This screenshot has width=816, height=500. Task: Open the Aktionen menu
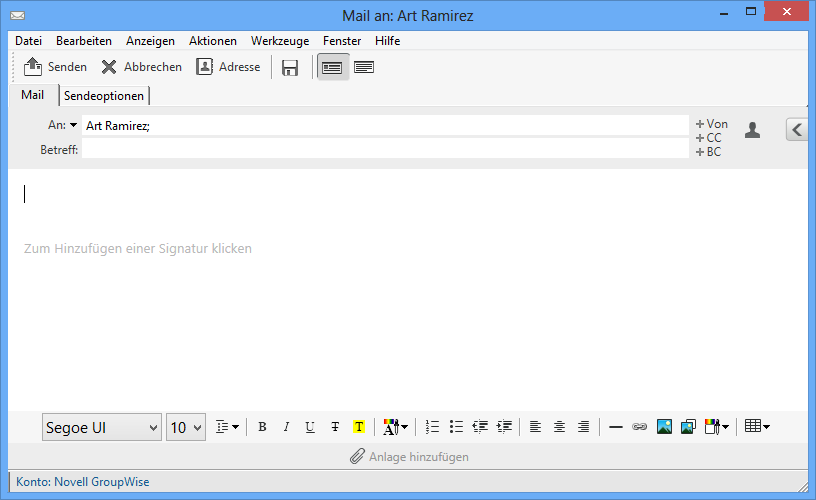tap(213, 41)
